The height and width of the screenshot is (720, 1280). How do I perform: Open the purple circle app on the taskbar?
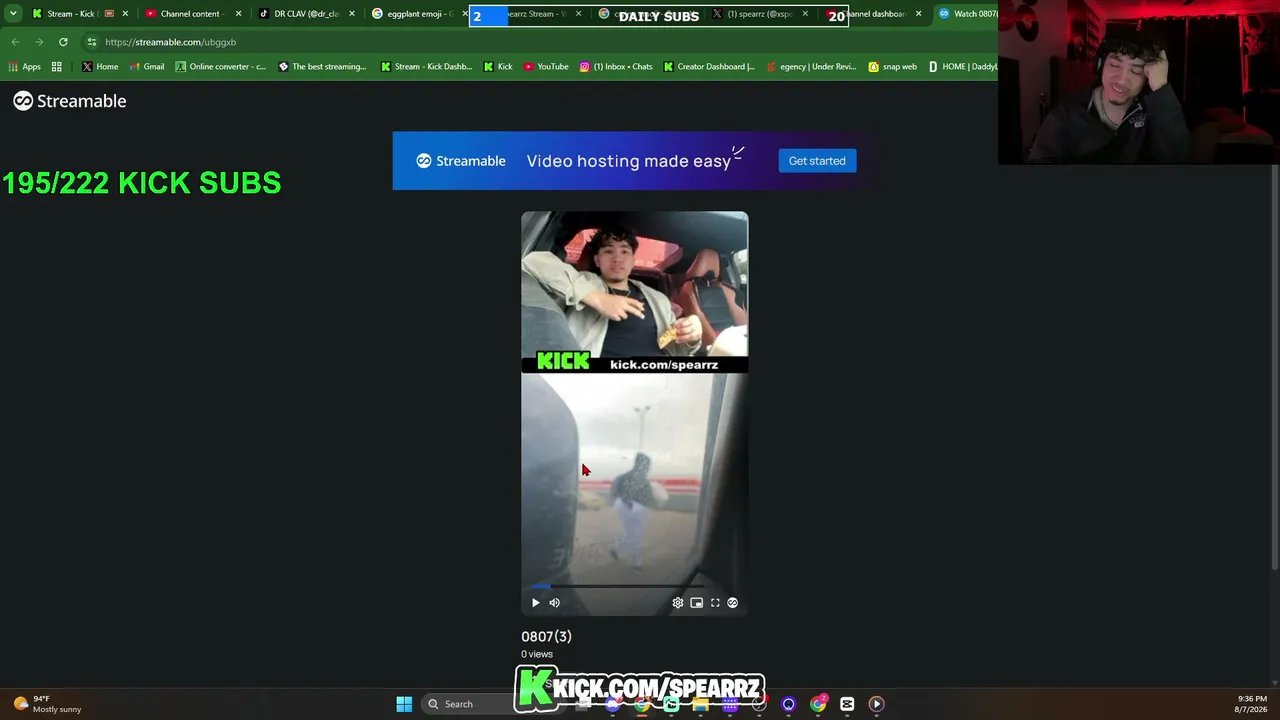click(x=789, y=704)
